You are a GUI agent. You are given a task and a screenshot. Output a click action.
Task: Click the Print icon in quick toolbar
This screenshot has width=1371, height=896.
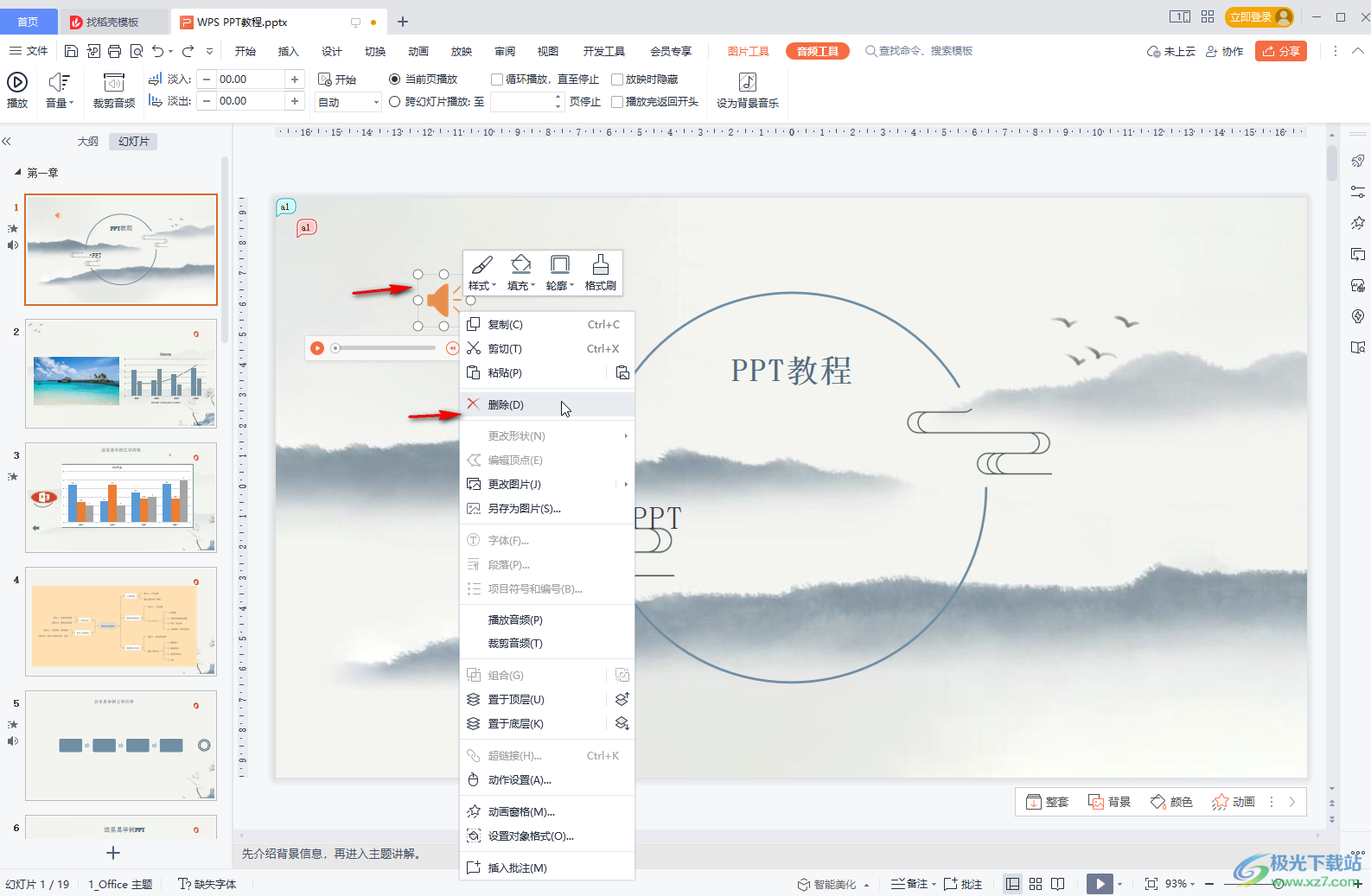[114, 51]
